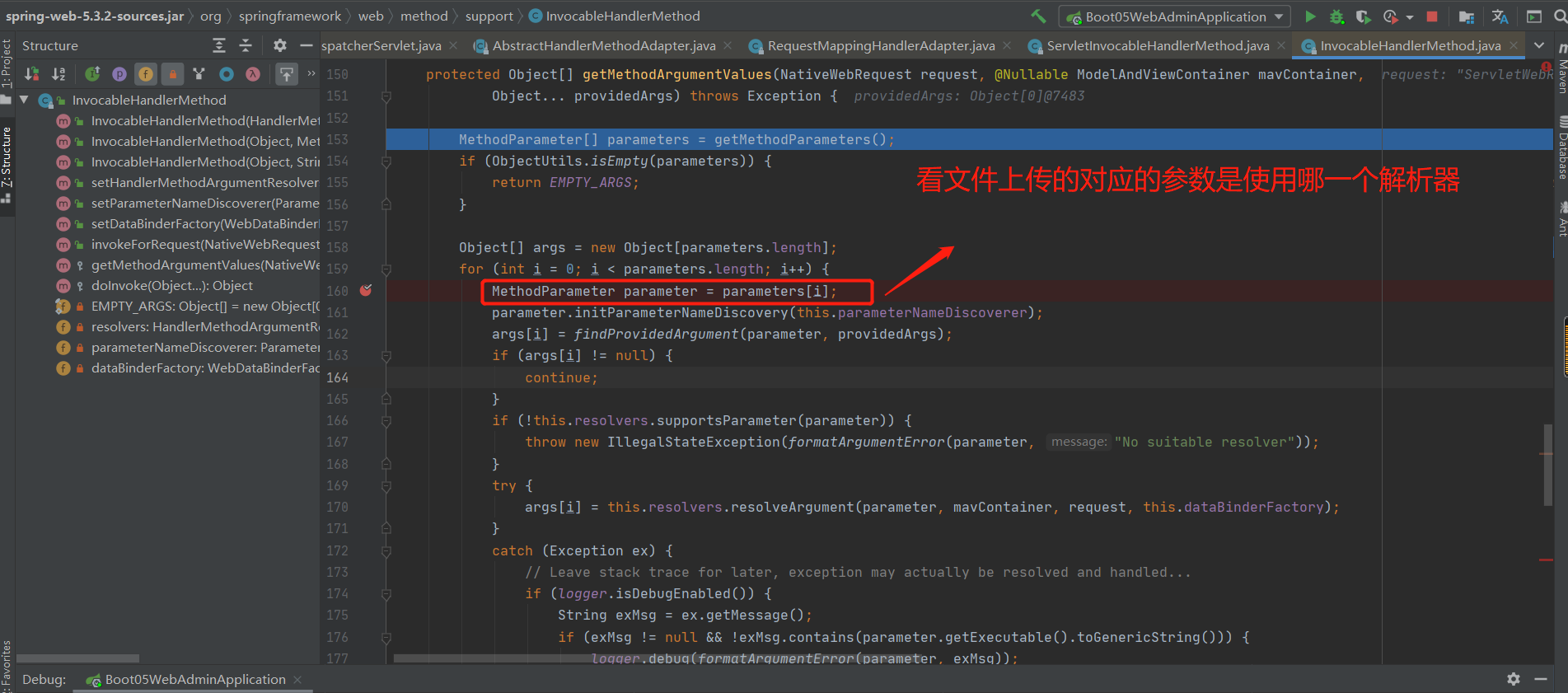Select EMPTY_ARGS field in Structure tree
This screenshot has height=693, width=1568.
(204, 307)
